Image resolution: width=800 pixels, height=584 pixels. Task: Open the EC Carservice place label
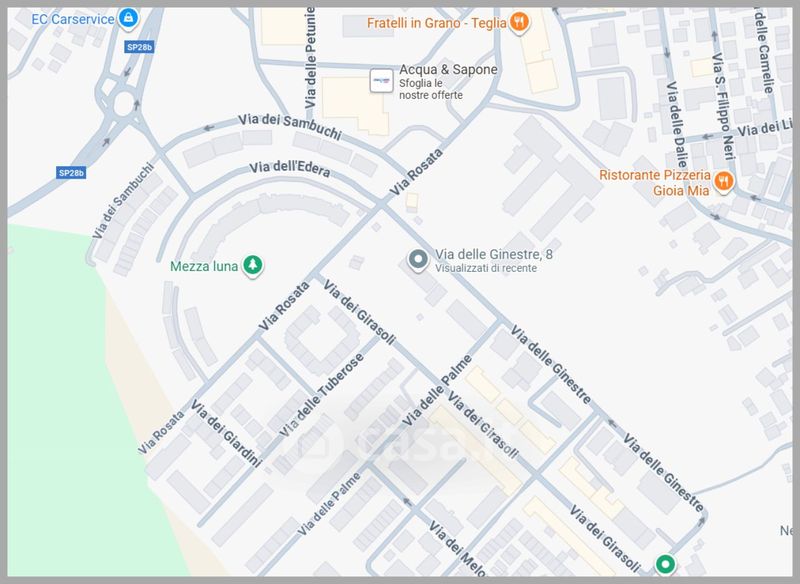pyautogui.click(x=73, y=19)
